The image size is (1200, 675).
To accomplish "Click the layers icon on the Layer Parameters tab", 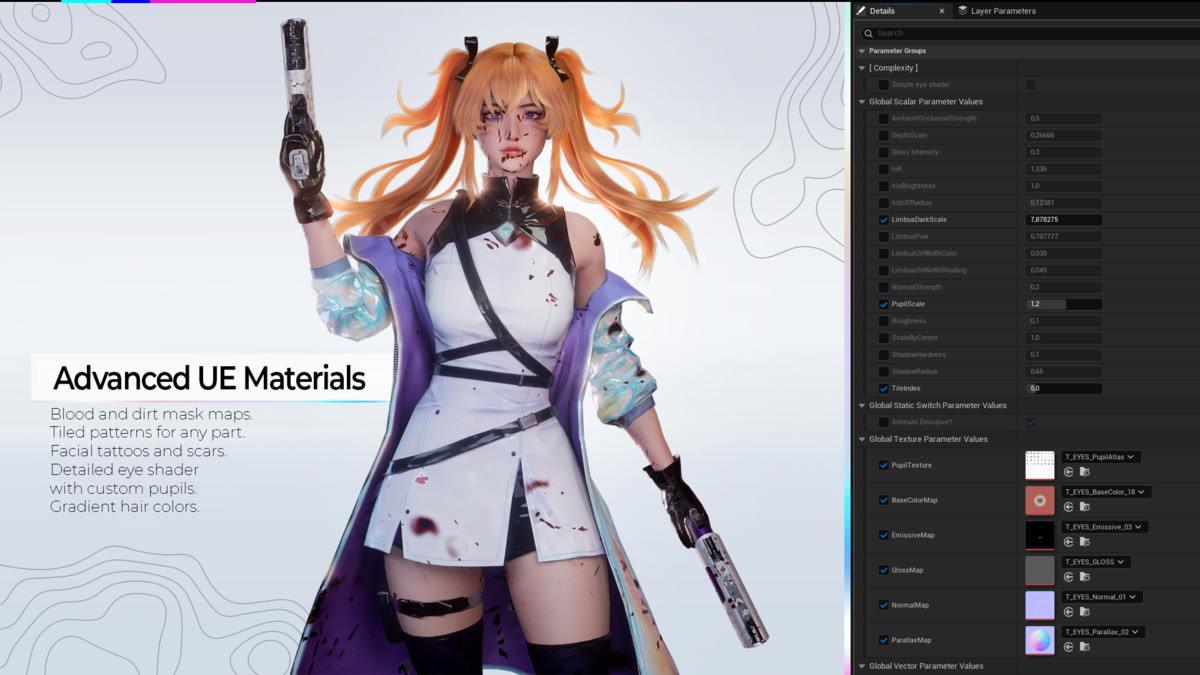I will click(963, 11).
